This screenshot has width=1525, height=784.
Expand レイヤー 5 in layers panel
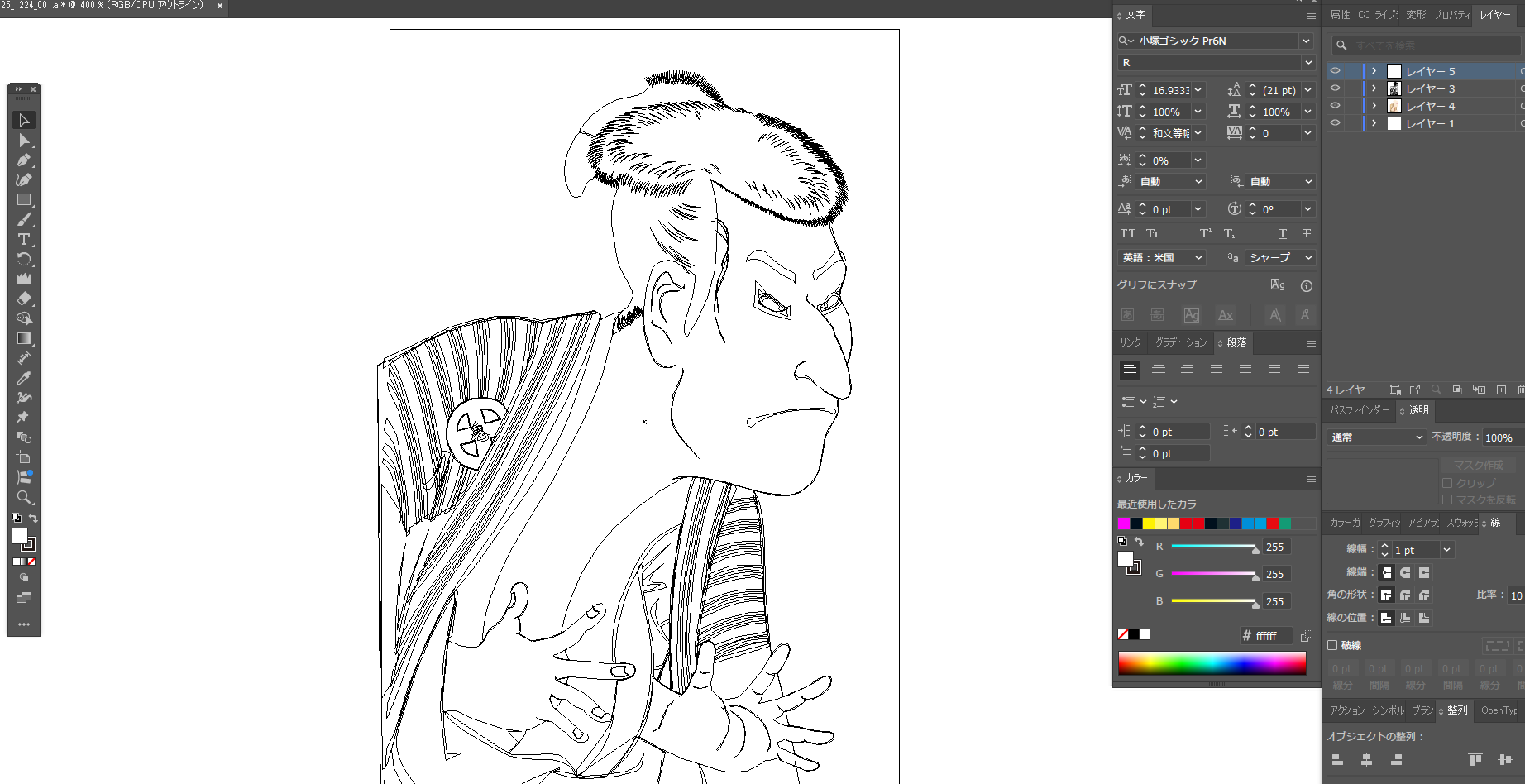[x=1374, y=71]
